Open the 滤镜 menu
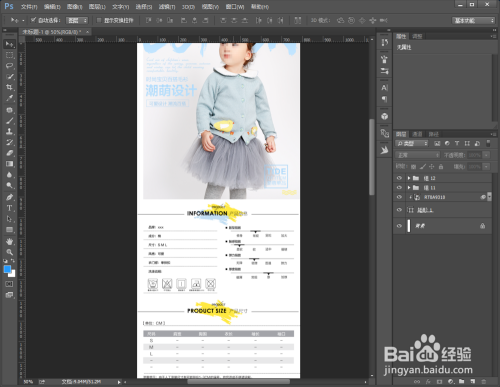 pyautogui.click(x=167, y=7)
